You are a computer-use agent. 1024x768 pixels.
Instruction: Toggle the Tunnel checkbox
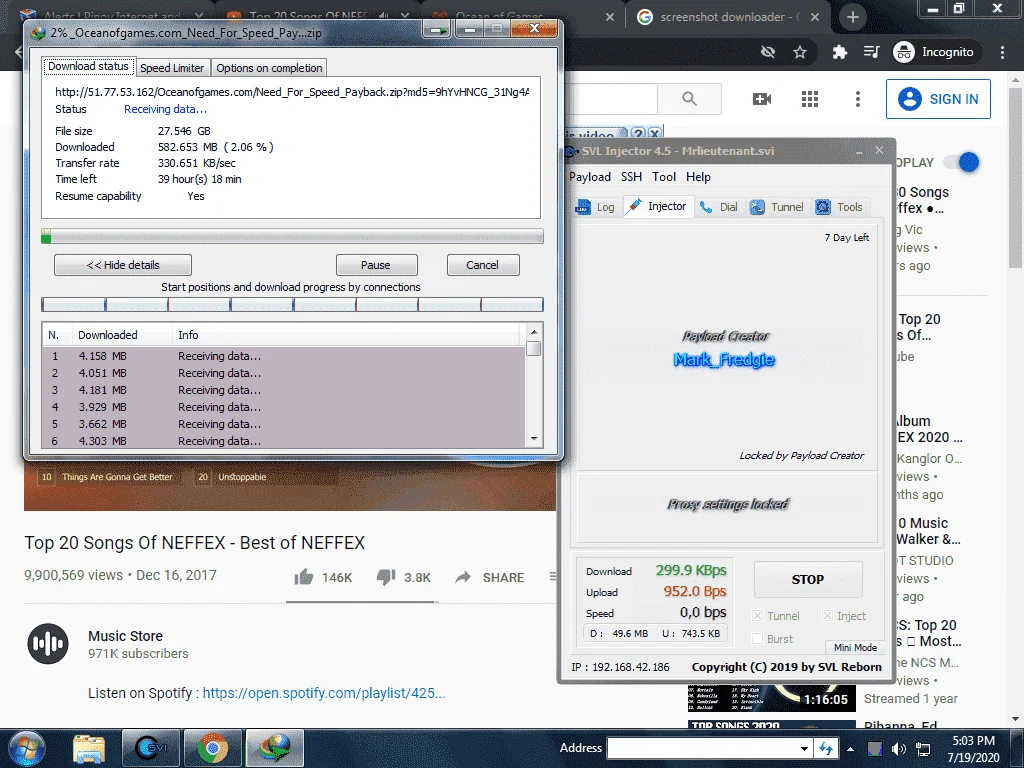758,616
